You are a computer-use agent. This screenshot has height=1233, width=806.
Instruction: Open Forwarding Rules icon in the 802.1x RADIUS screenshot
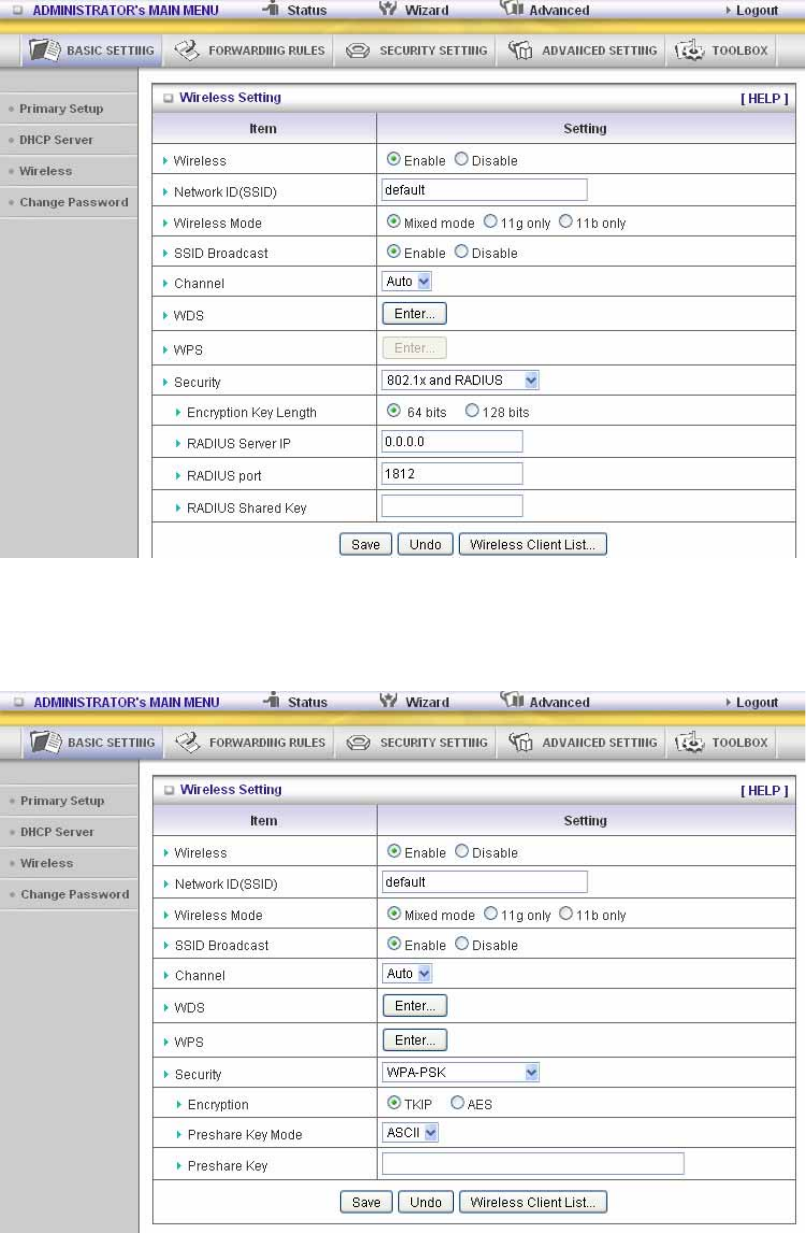188,50
